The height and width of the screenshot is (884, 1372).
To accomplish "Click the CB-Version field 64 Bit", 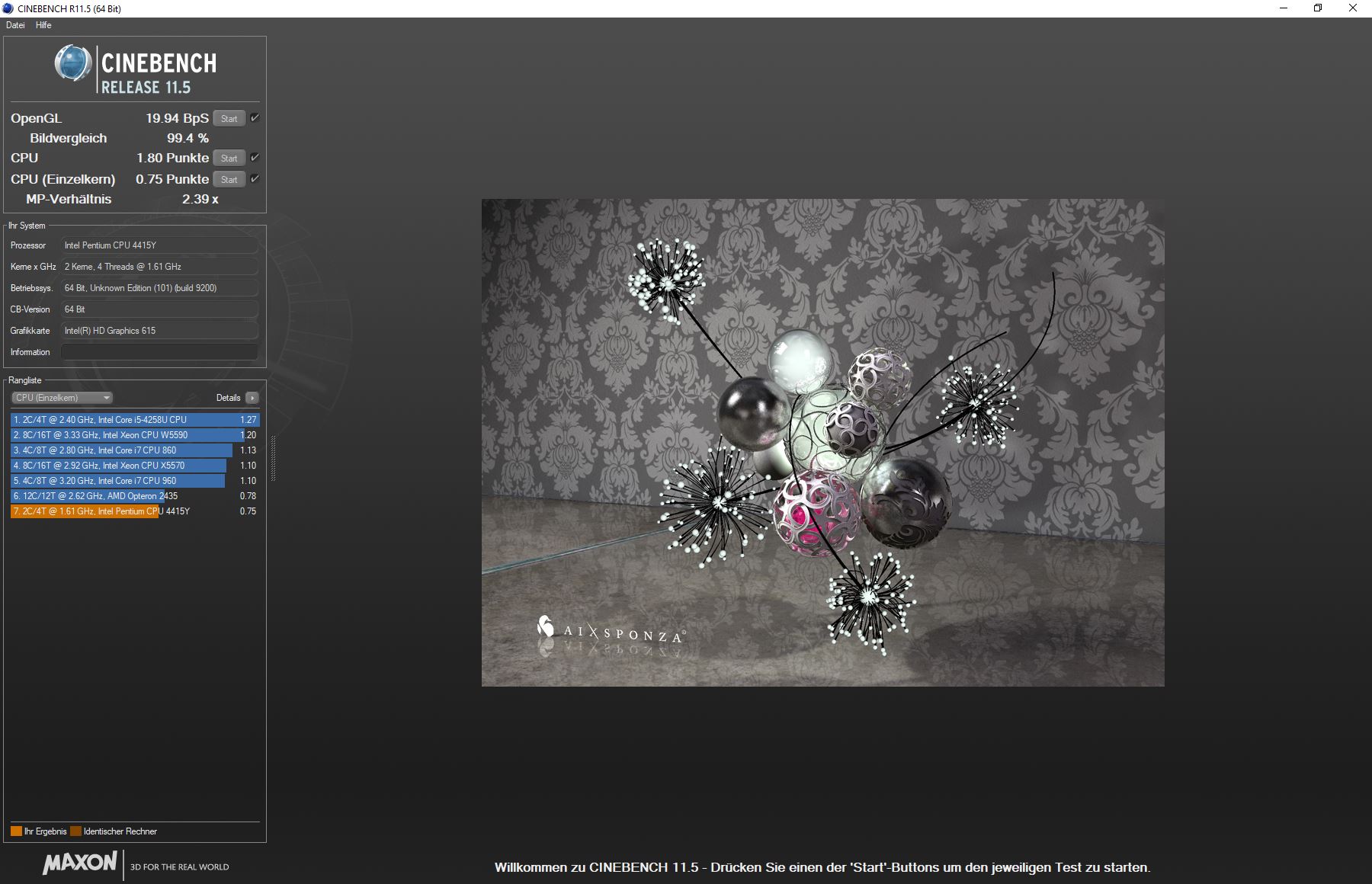I will (159, 309).
